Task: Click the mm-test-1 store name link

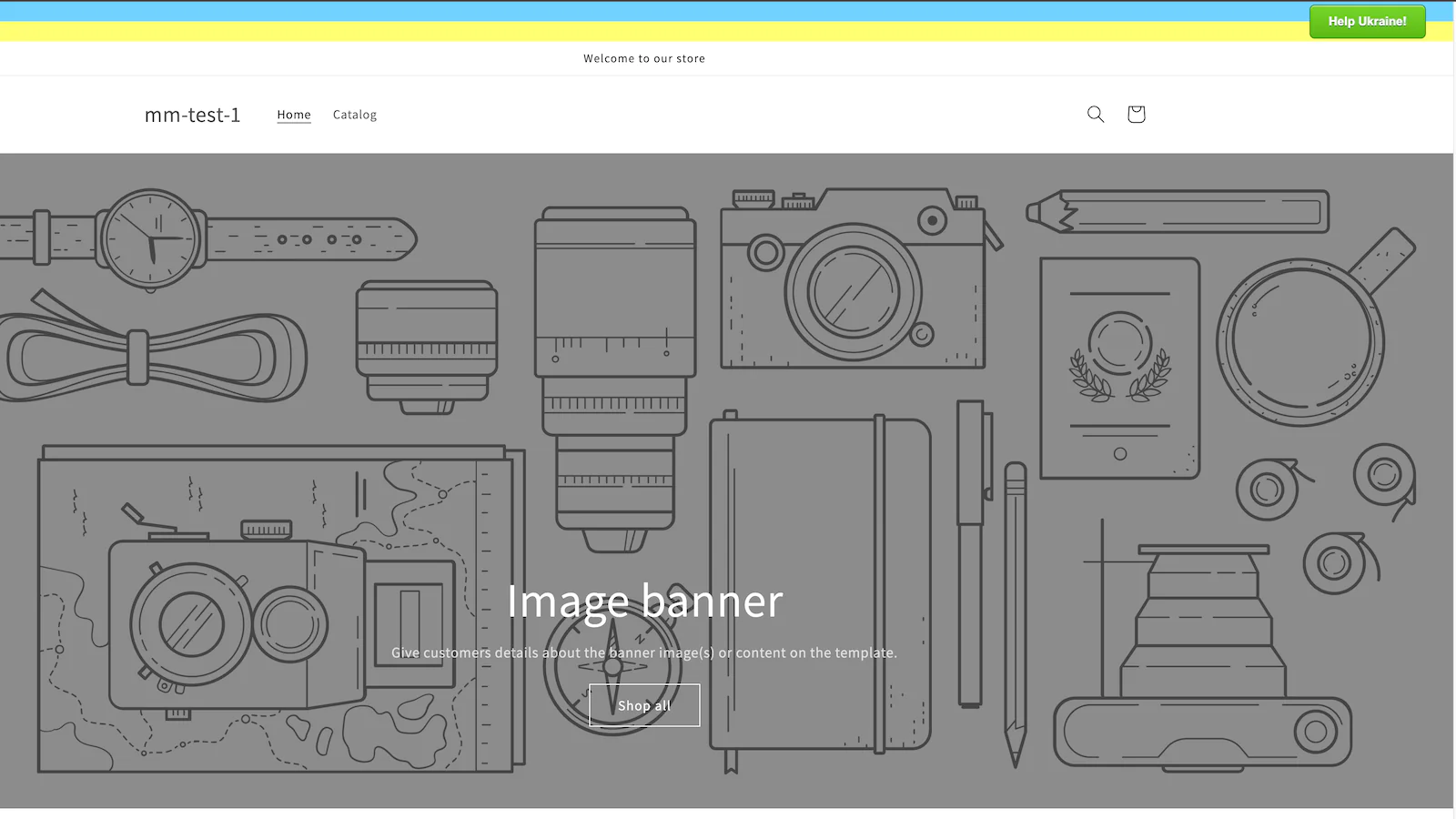Action: (x=192, y=115)
